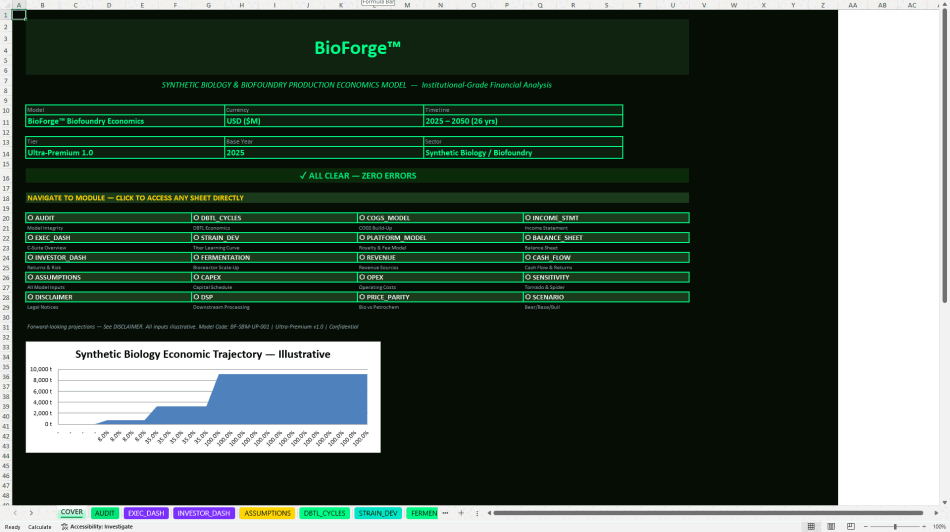Switch to Normal view in status bar

811,527
